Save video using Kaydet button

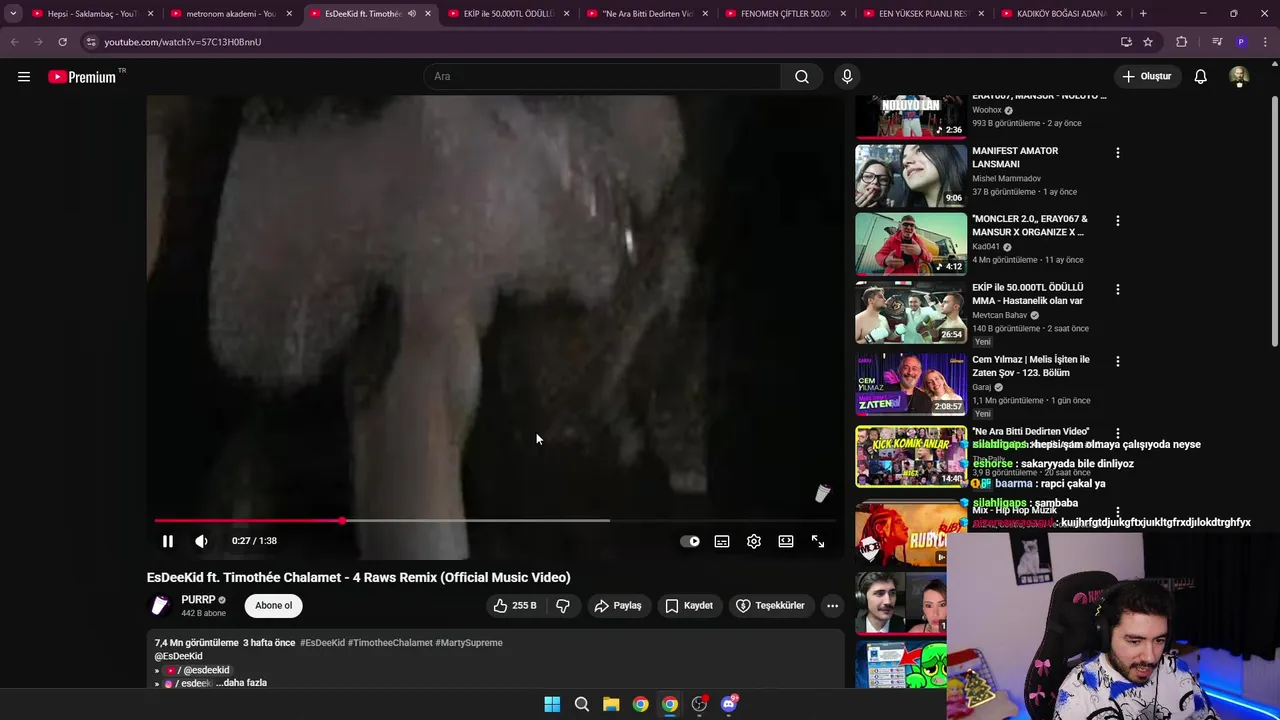tap(689, 605)
